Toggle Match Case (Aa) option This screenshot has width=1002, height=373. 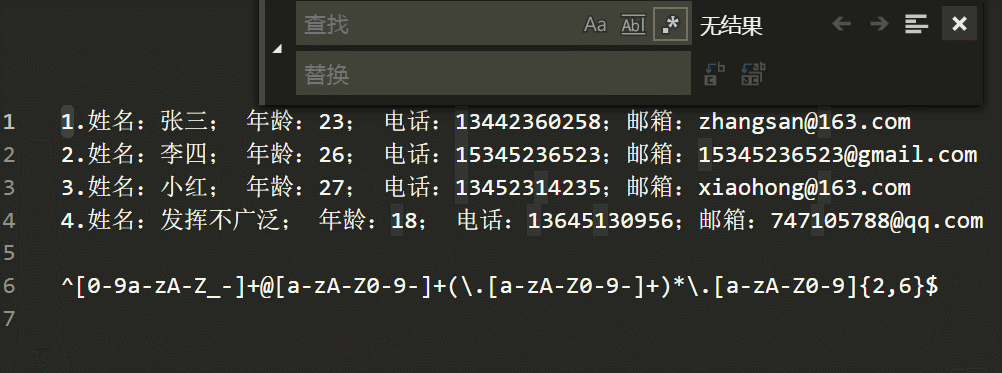[595, 25]
